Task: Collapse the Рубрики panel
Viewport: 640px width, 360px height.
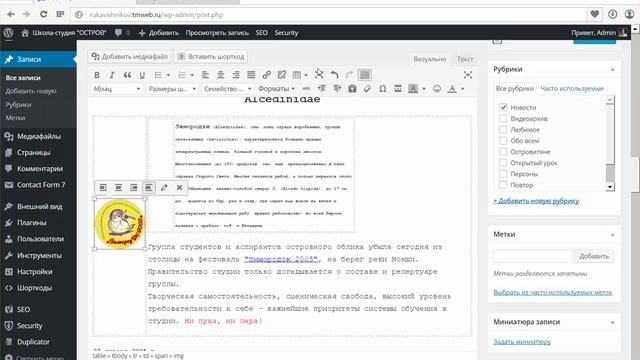Action: pyautogui.click(x=612, y=69)
